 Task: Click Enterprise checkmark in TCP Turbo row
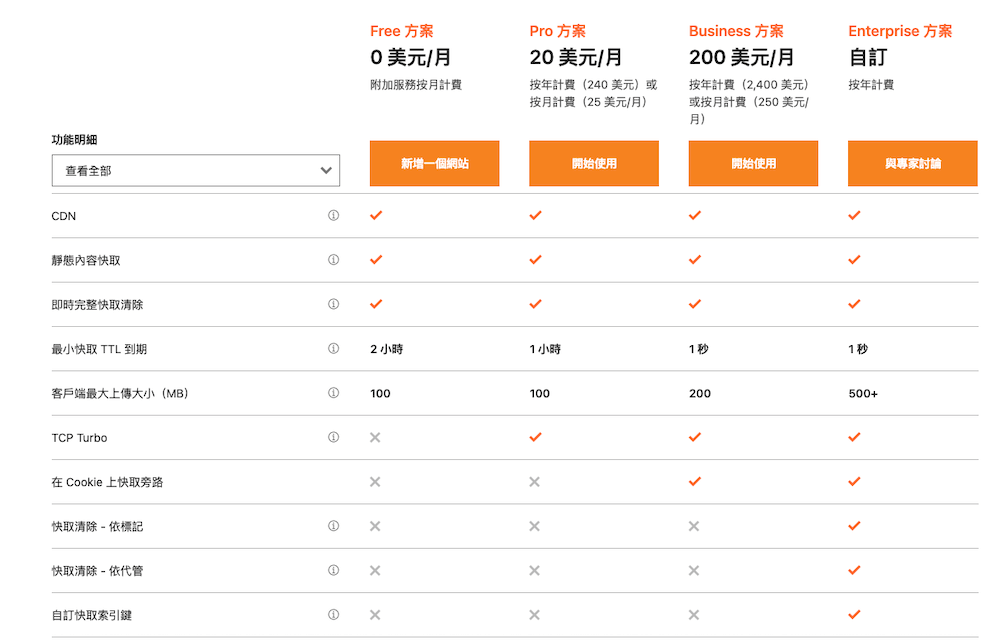pyautogui.click(x=855, y=437)
